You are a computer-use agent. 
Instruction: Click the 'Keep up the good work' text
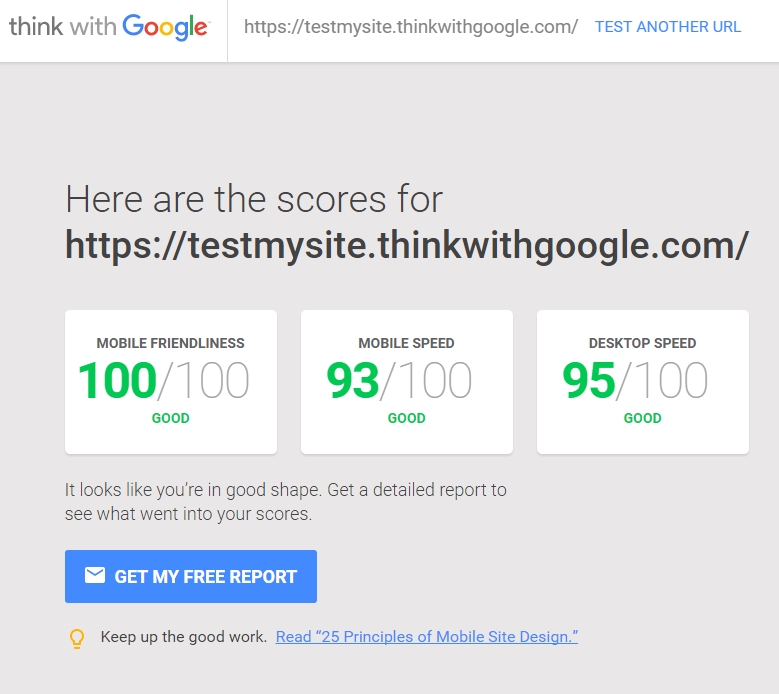[x=184, y=636]
